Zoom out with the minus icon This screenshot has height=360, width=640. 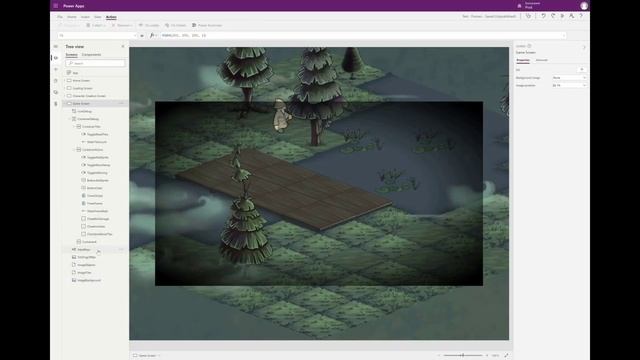coord(439,356)
